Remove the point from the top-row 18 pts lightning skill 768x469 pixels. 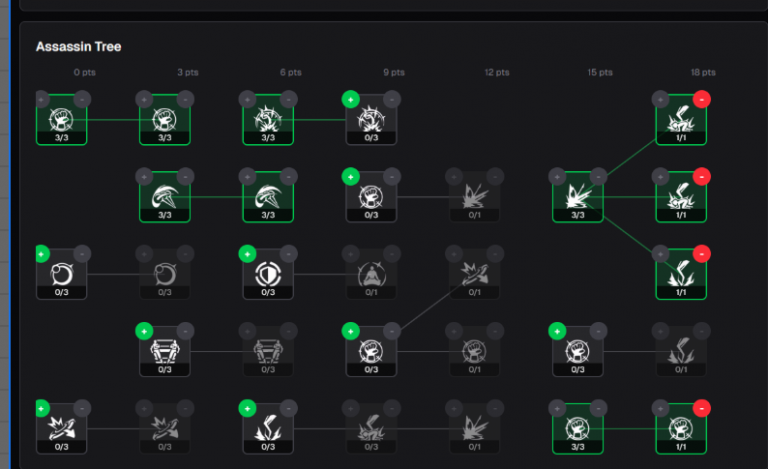[x=702, y=99]
